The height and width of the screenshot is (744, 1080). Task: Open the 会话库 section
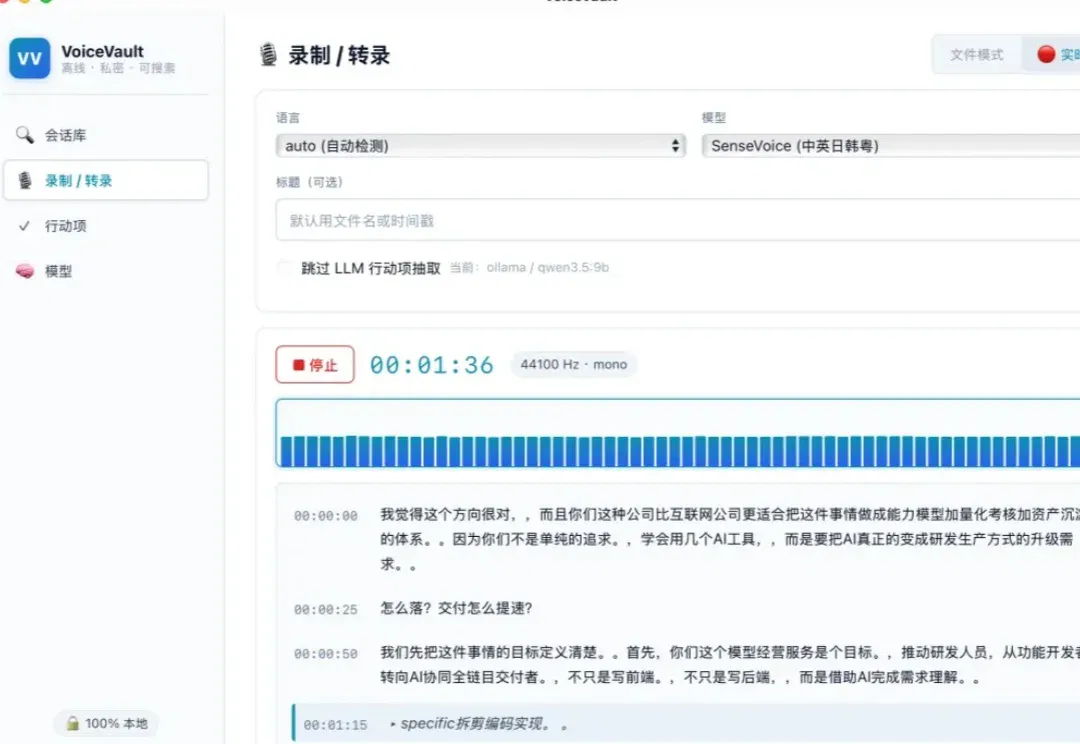pos(105,135)
